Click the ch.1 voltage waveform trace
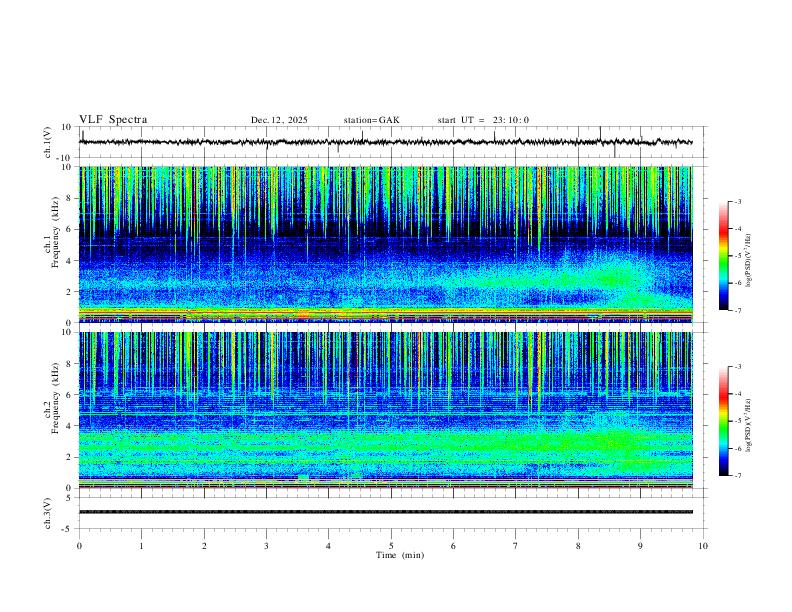The width and height of the screenshot is (792, 612). tap(385, 142)
